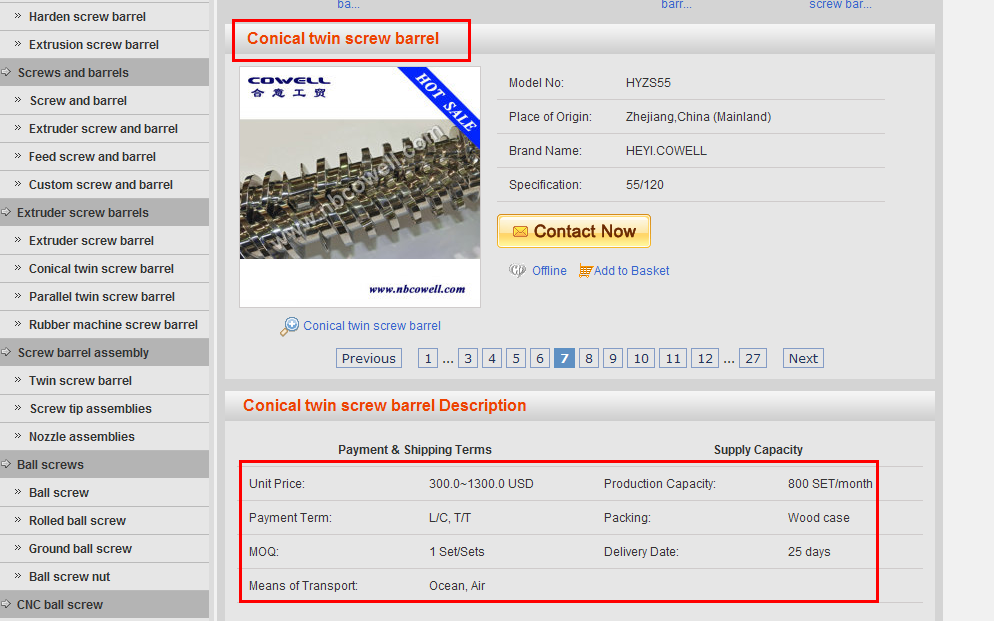The image size is (994, 621).
Task: Click the Offline chat status icon
Action: 517,271
